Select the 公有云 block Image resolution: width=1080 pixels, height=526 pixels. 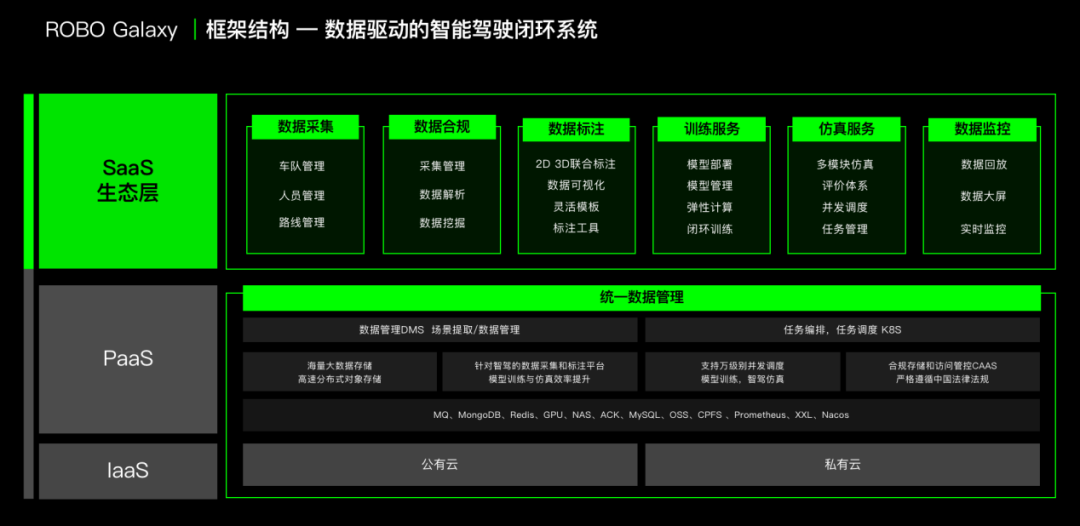tap(440, 465)
